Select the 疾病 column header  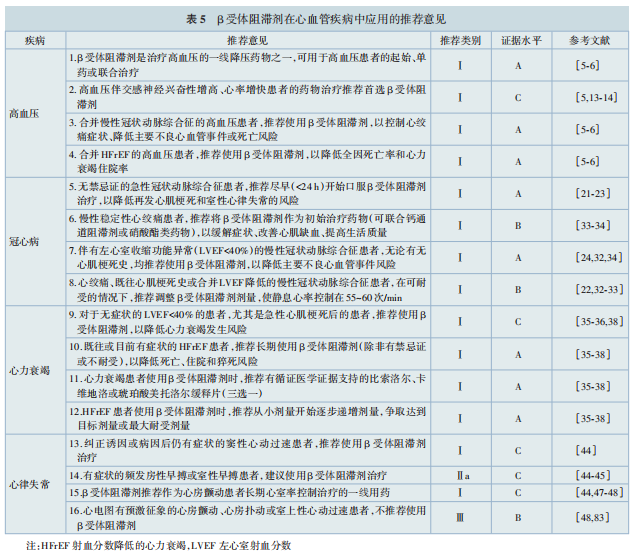tap(35, 41)
